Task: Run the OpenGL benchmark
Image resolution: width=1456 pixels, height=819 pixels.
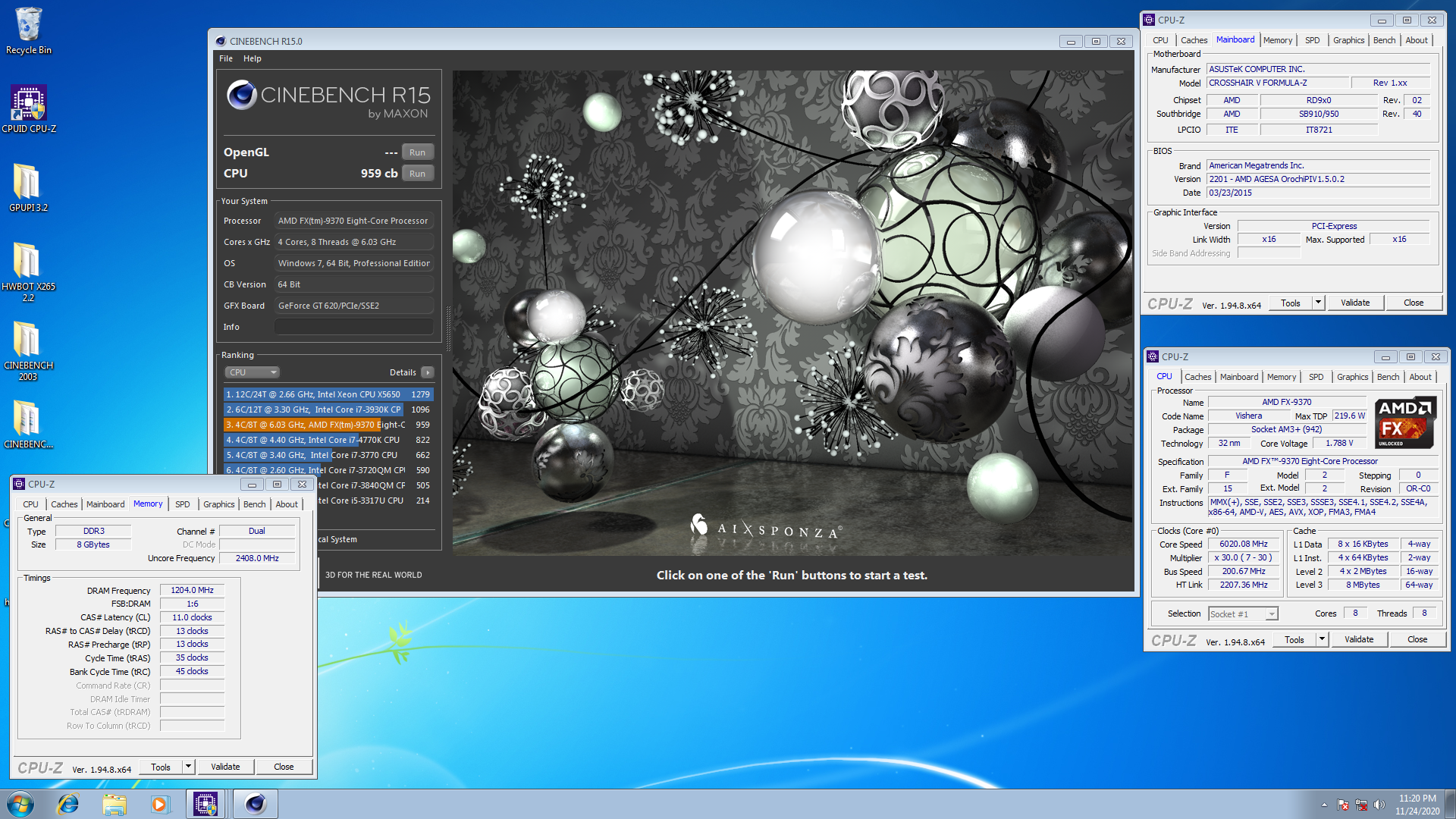Action: 418,152
